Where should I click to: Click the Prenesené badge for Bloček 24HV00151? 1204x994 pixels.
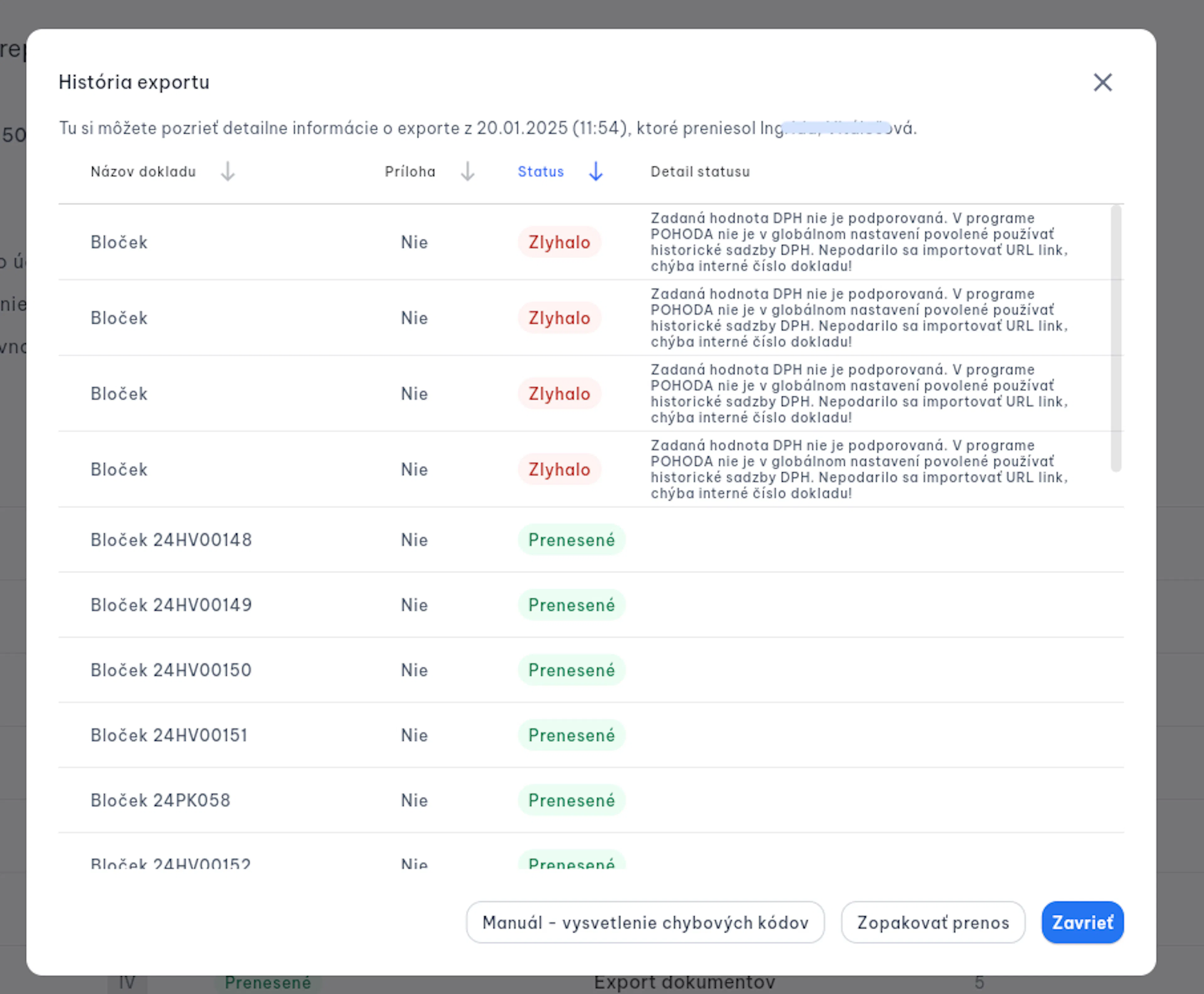(571, 735)
